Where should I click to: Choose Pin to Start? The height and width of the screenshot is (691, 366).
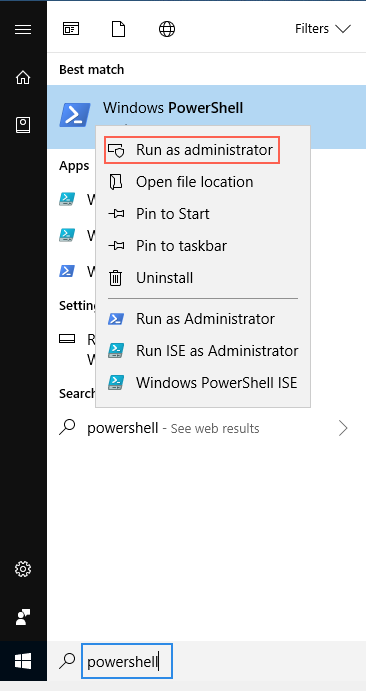(203, 214)
